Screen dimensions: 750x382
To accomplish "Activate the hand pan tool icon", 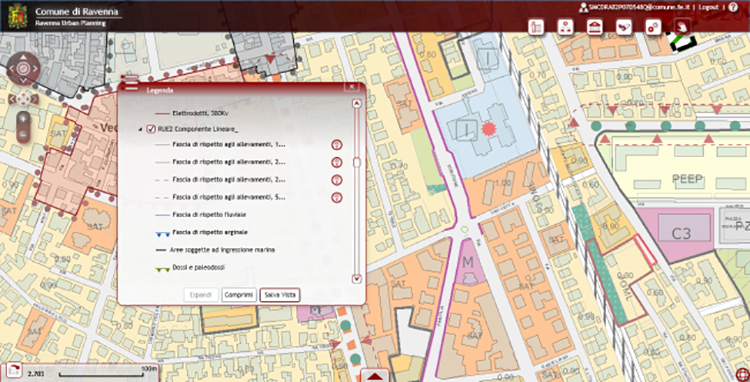I will [x=683, y=27].
